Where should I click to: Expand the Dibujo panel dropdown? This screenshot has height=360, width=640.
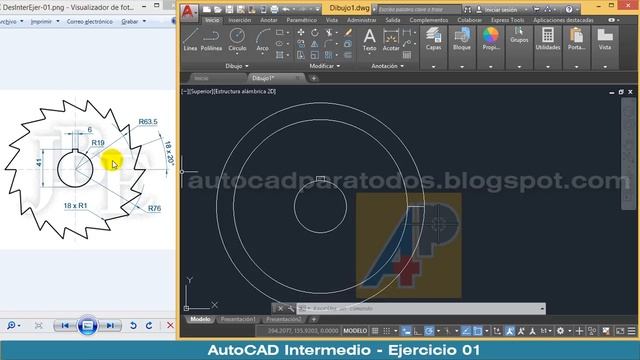237,66
